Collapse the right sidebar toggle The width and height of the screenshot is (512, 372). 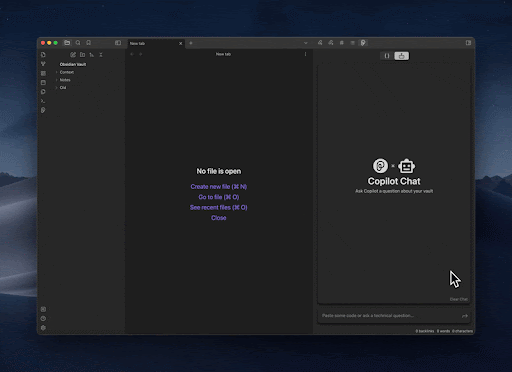coord(468,43)
